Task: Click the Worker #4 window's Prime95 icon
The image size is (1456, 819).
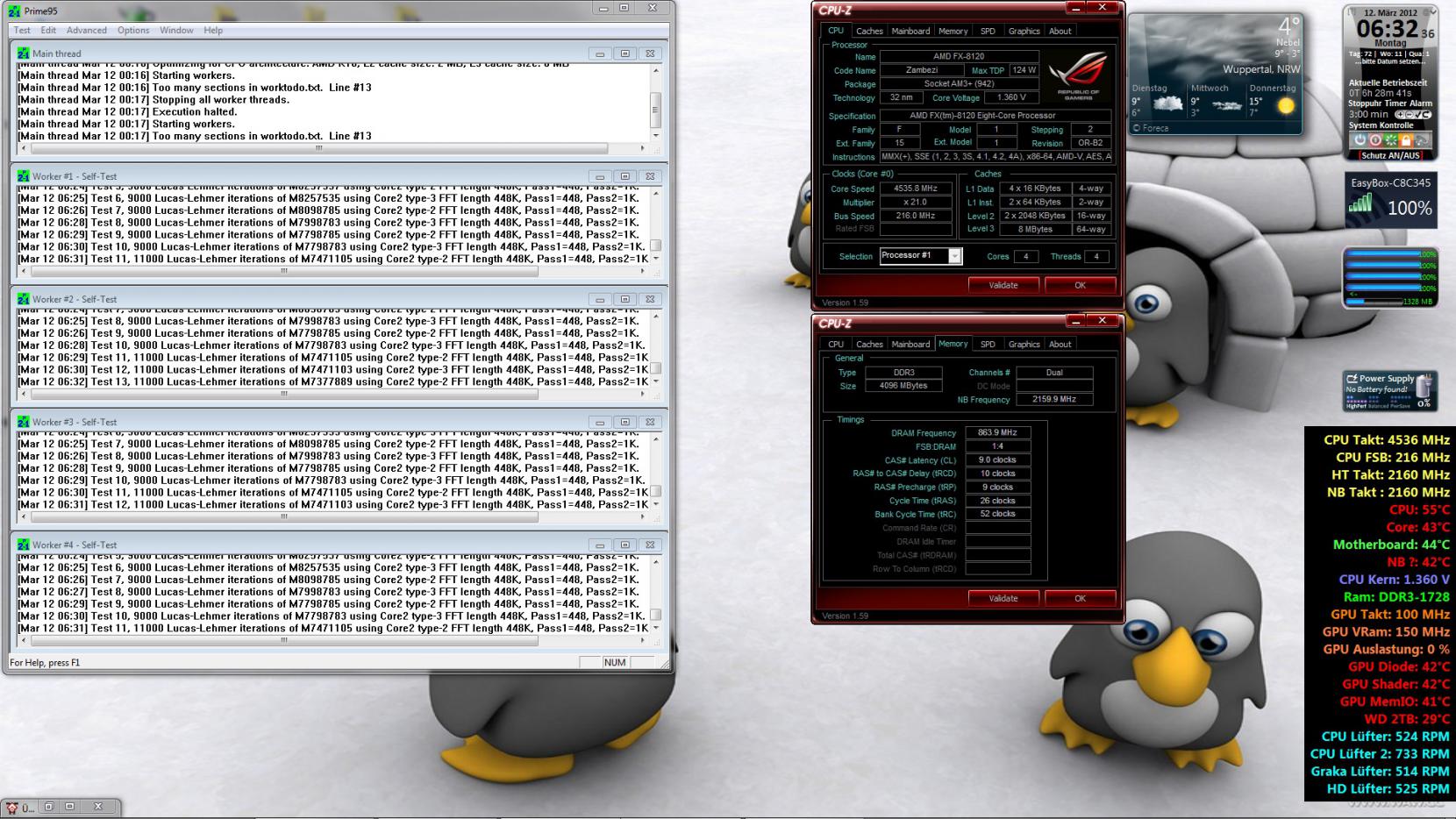Action: (x=23, y=545)
